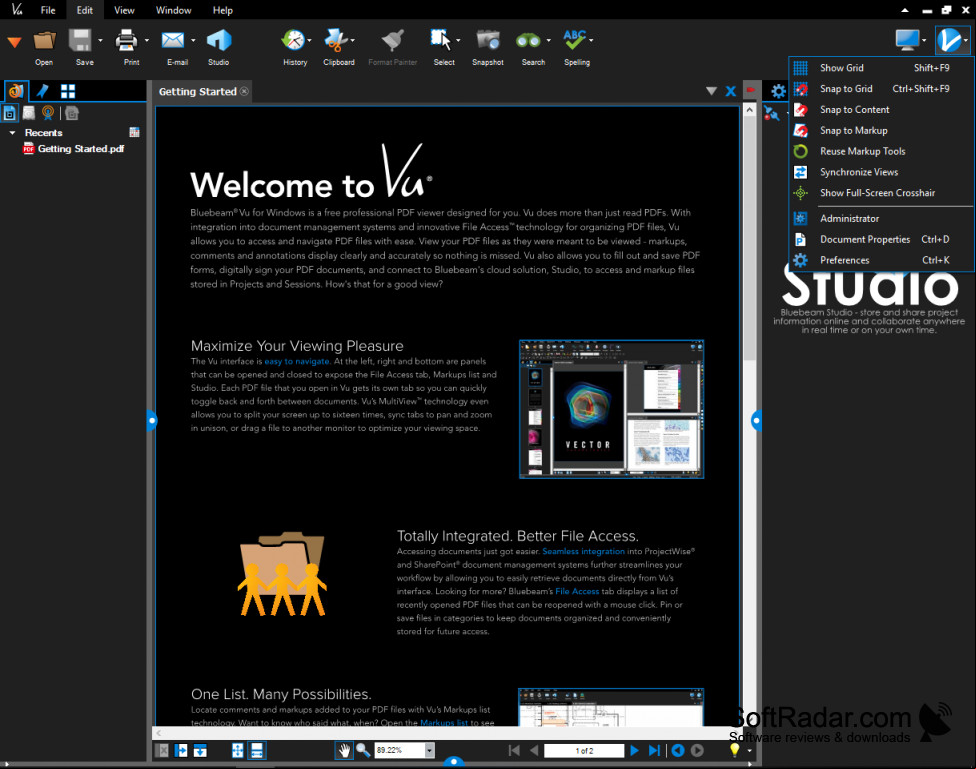Go to previous view blue arrow

(x=678, y=750)
